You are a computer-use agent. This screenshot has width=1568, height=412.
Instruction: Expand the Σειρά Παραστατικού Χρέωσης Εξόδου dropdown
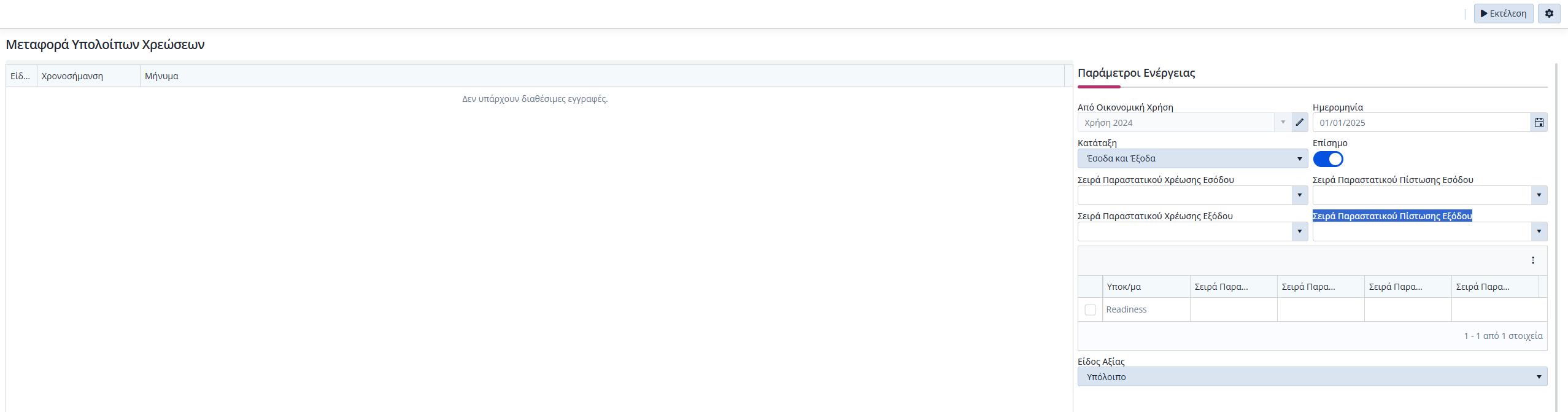click(1299, 231)
